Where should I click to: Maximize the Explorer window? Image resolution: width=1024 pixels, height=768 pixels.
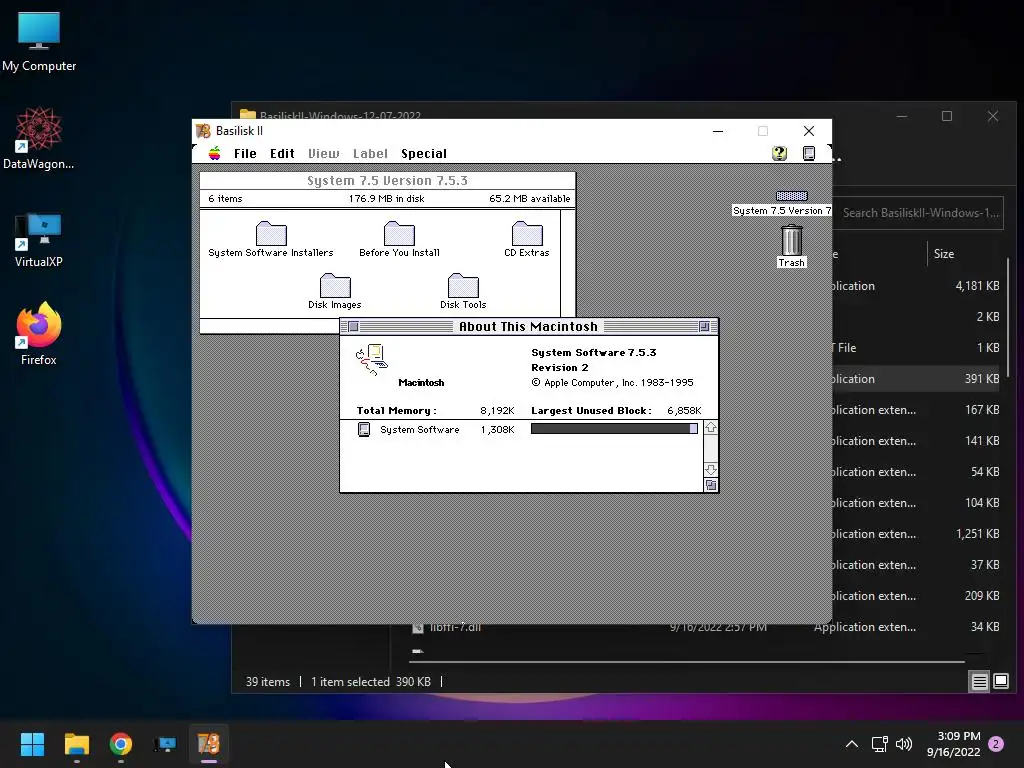(947, 116)
